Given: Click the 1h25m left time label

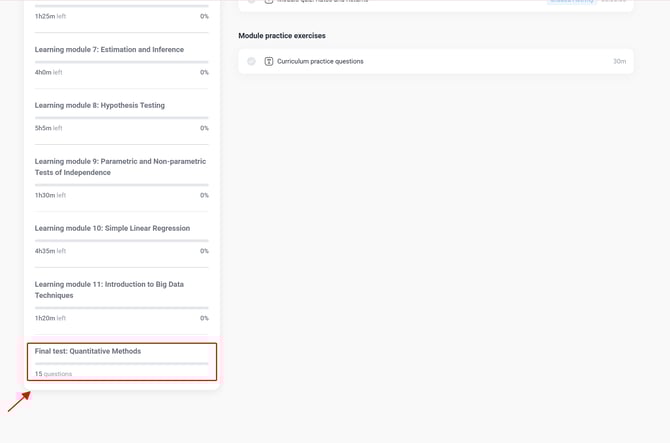Looking at the screenshot, I should click(49, 16).
